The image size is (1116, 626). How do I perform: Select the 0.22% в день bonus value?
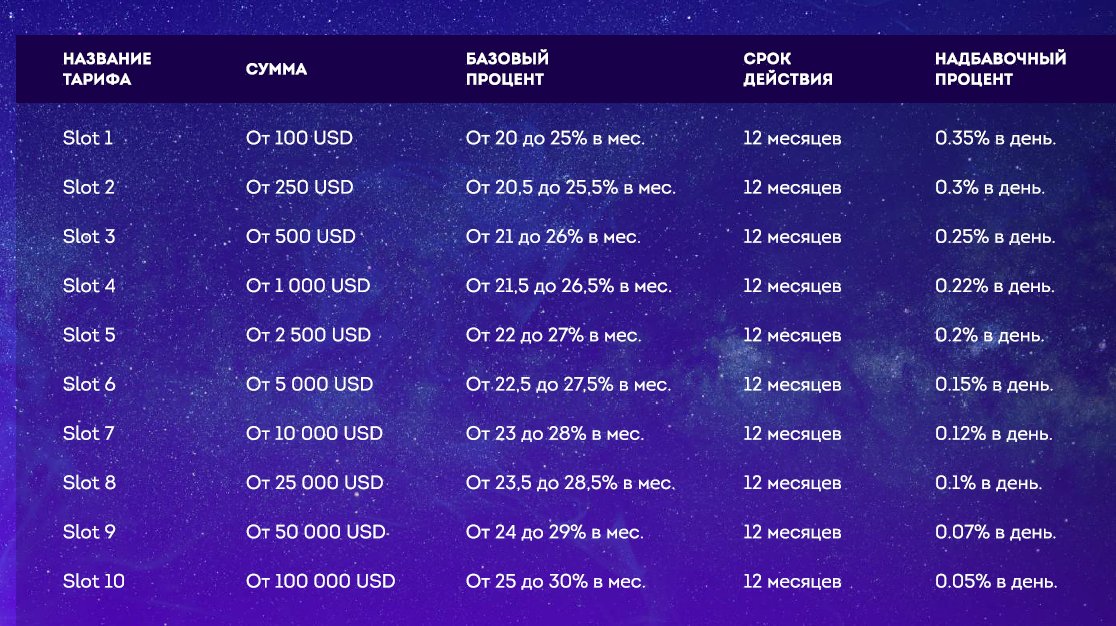(x=994, y=286)
